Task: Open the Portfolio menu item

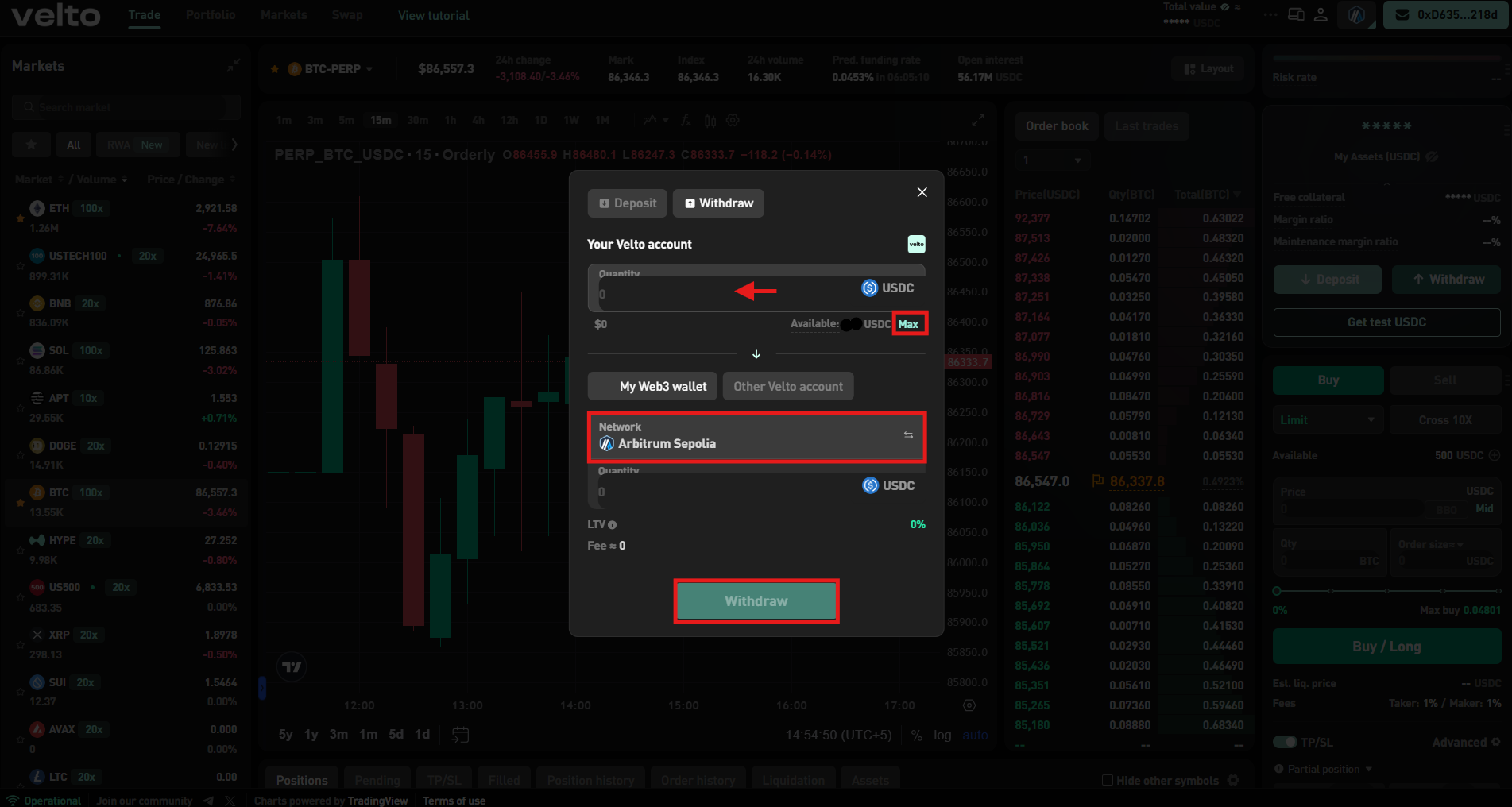Action: coord(210,14)
